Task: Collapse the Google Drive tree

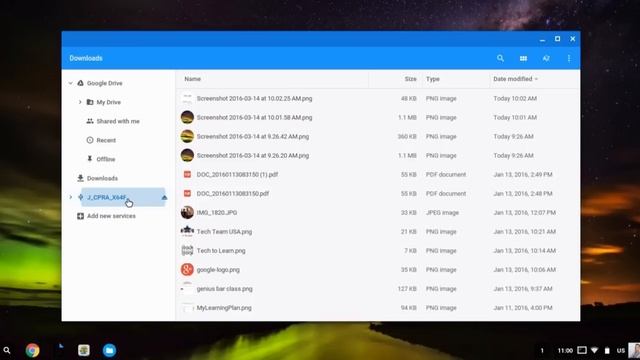Action: [x=70, y=83]
